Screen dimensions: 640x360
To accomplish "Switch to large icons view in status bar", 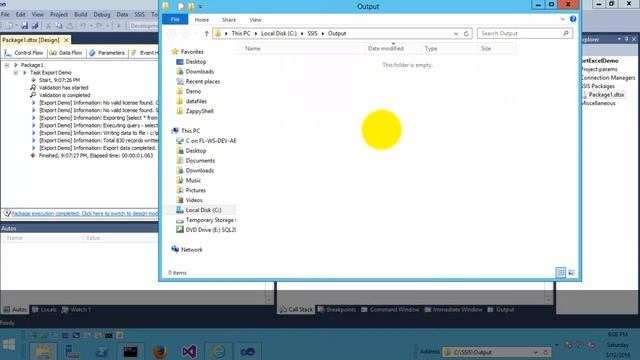I will [x=571, y=273].
